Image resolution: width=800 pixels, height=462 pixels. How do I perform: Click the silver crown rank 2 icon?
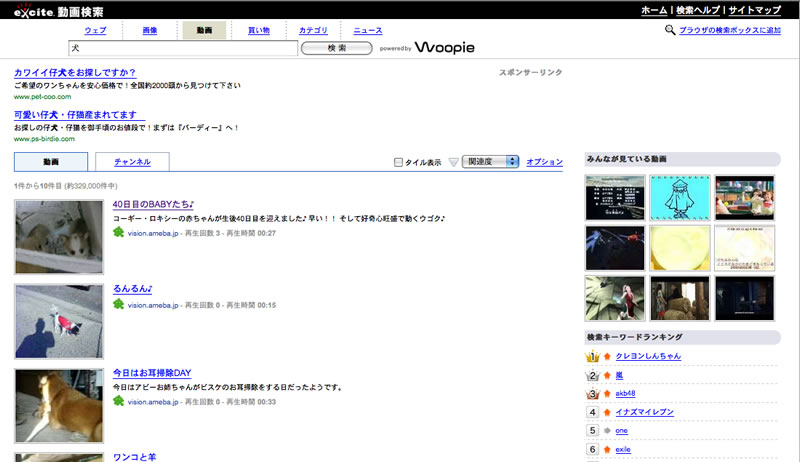pyautogui.click(x=592, y=375)
